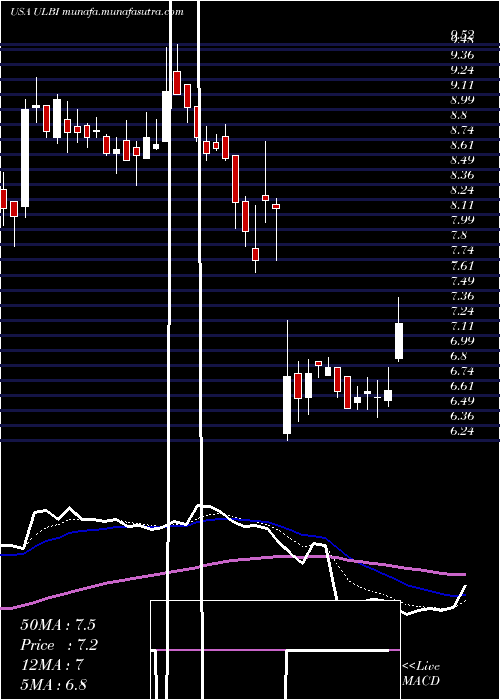Select the 8.36 price level label

pos(462,175)
